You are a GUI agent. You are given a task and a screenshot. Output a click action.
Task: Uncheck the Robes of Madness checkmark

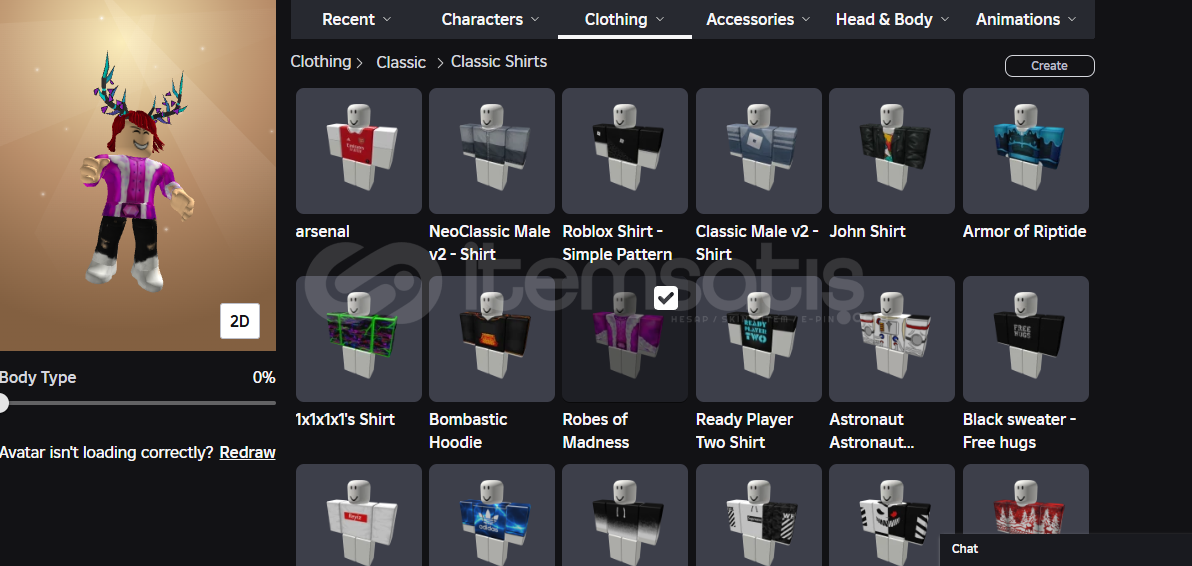666,299
